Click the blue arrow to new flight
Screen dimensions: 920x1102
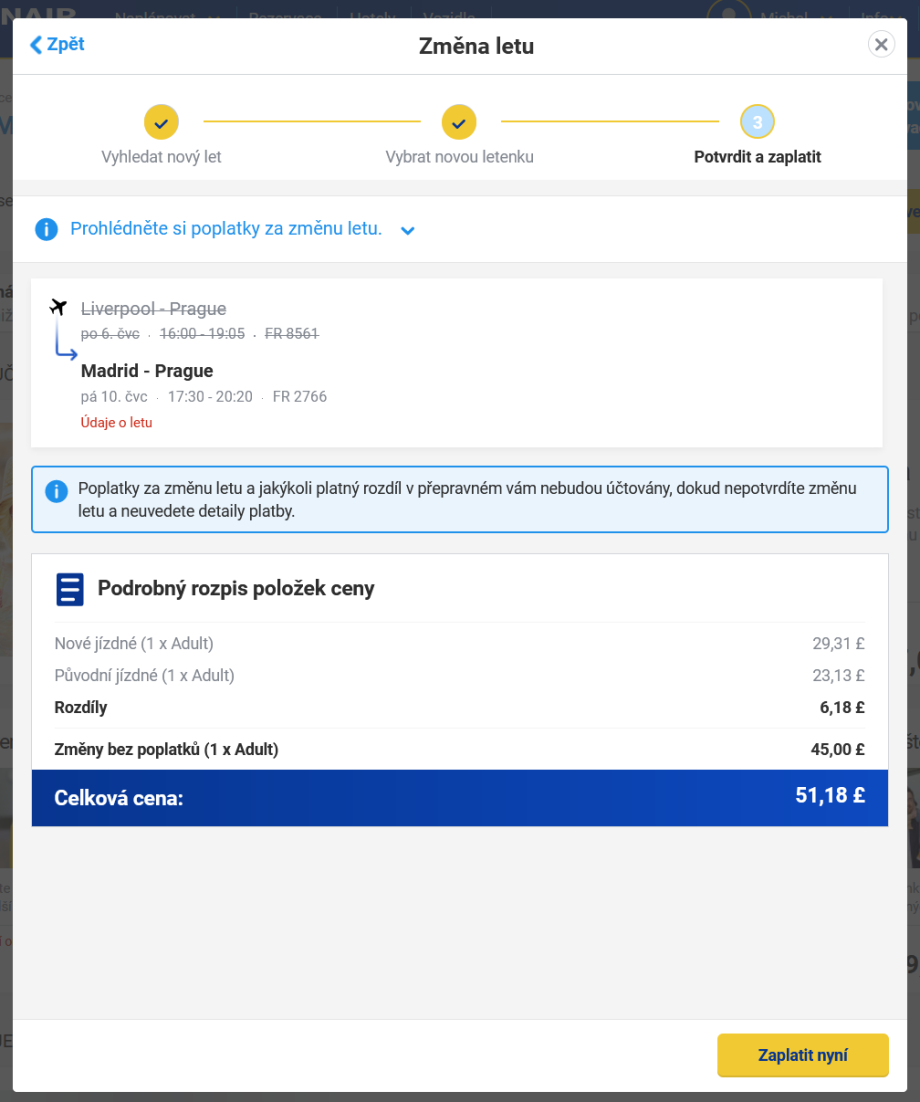(65, 346)
